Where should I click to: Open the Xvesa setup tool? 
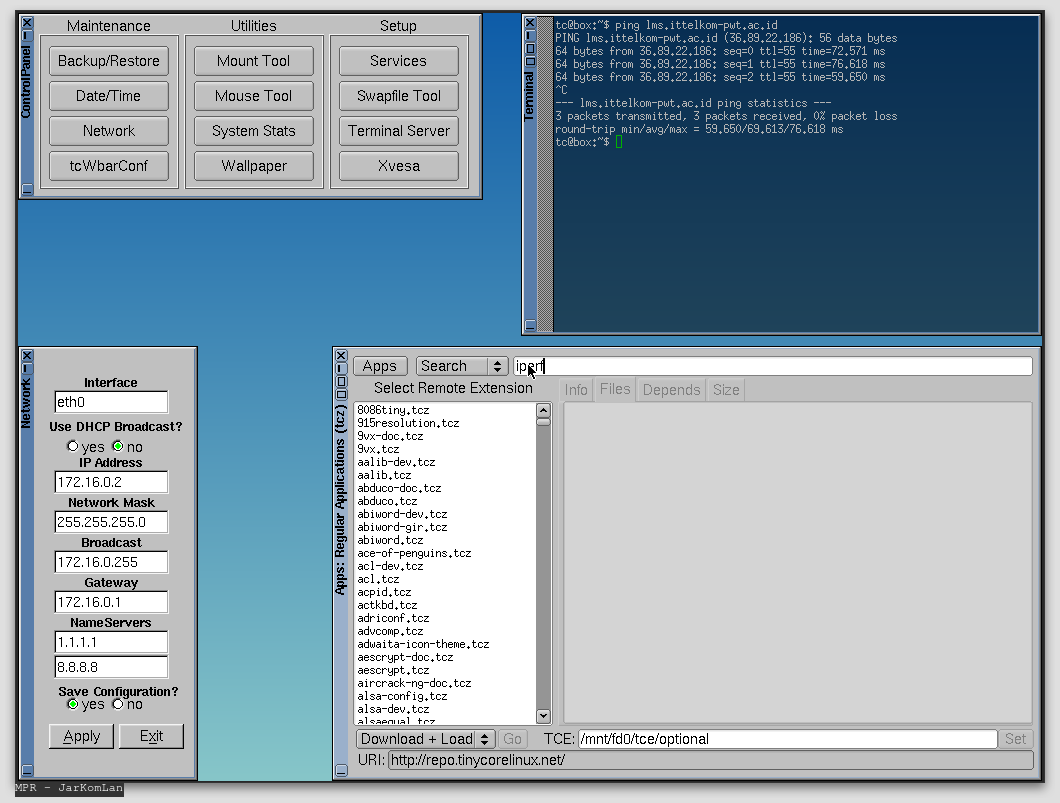[x=398, y=165]
